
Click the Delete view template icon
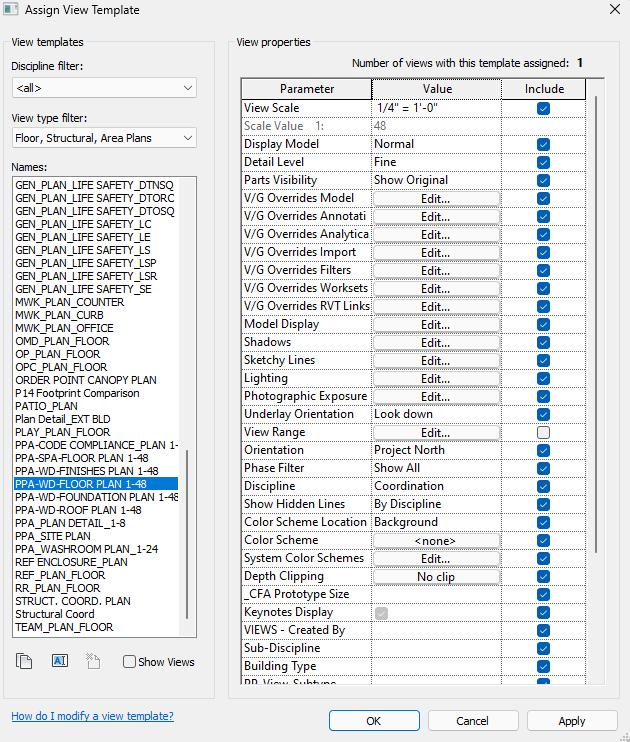point(93,661)
